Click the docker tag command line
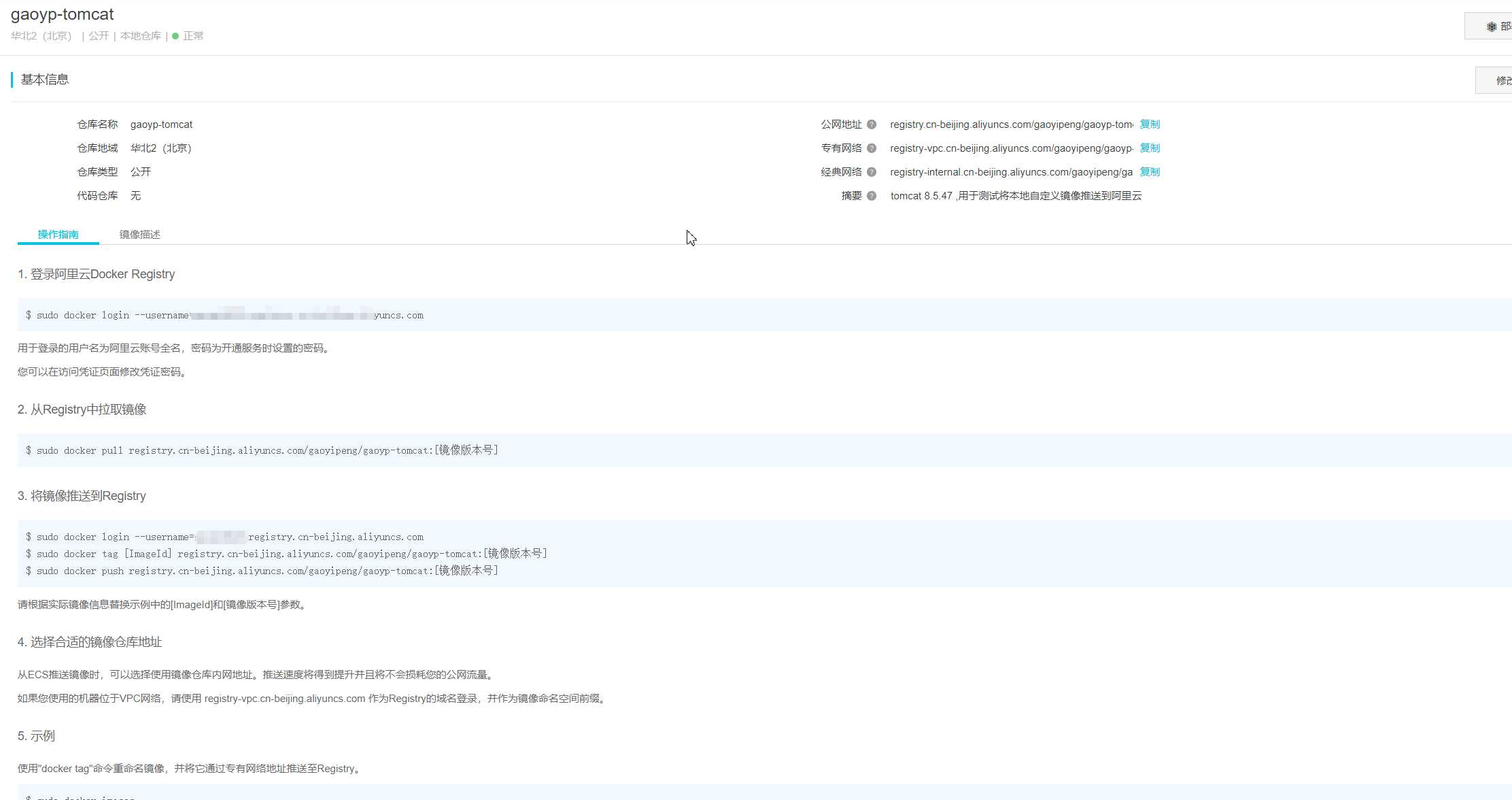 (286, 554)
